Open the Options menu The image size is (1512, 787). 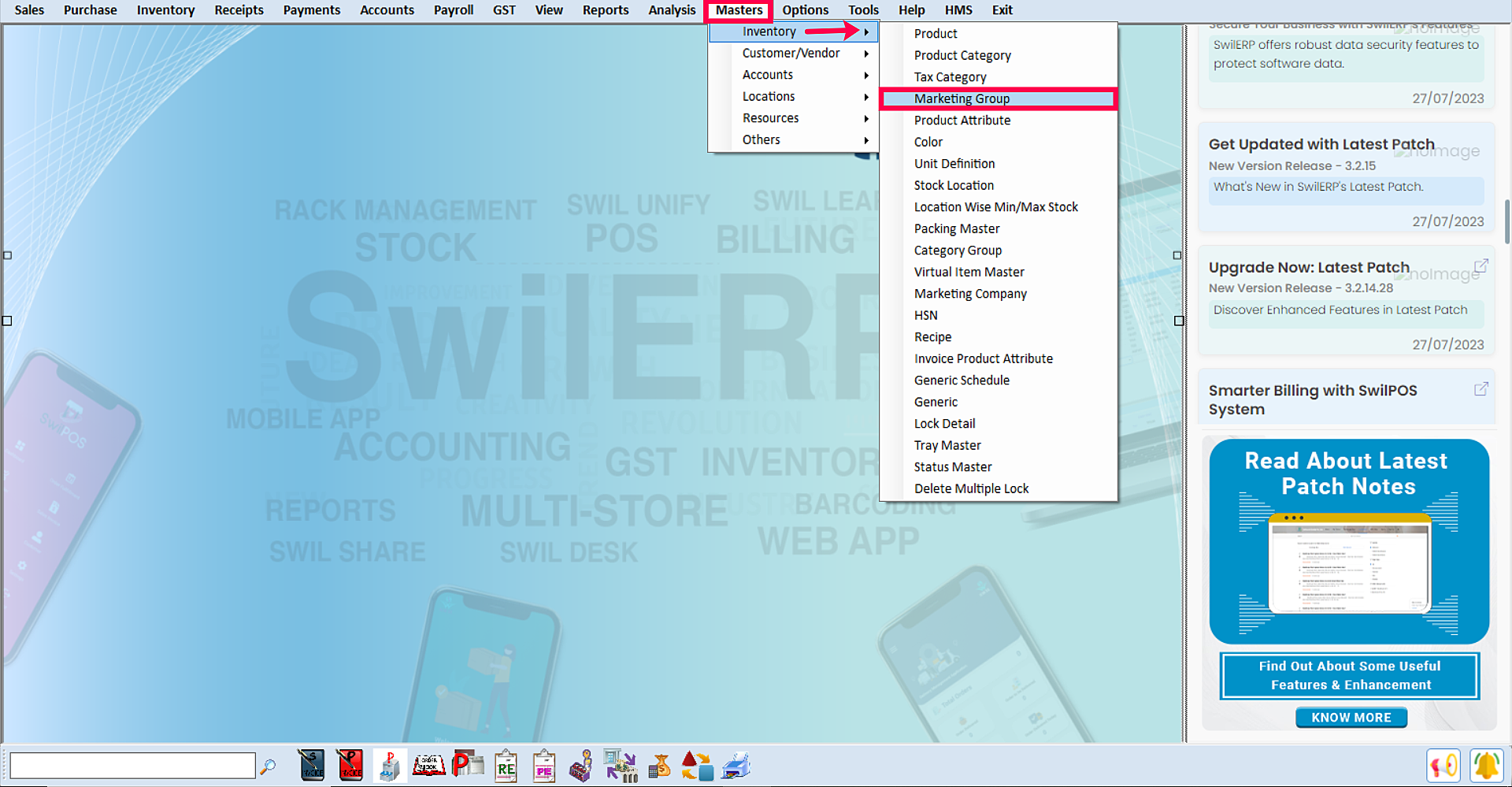[x=805, y=10]
